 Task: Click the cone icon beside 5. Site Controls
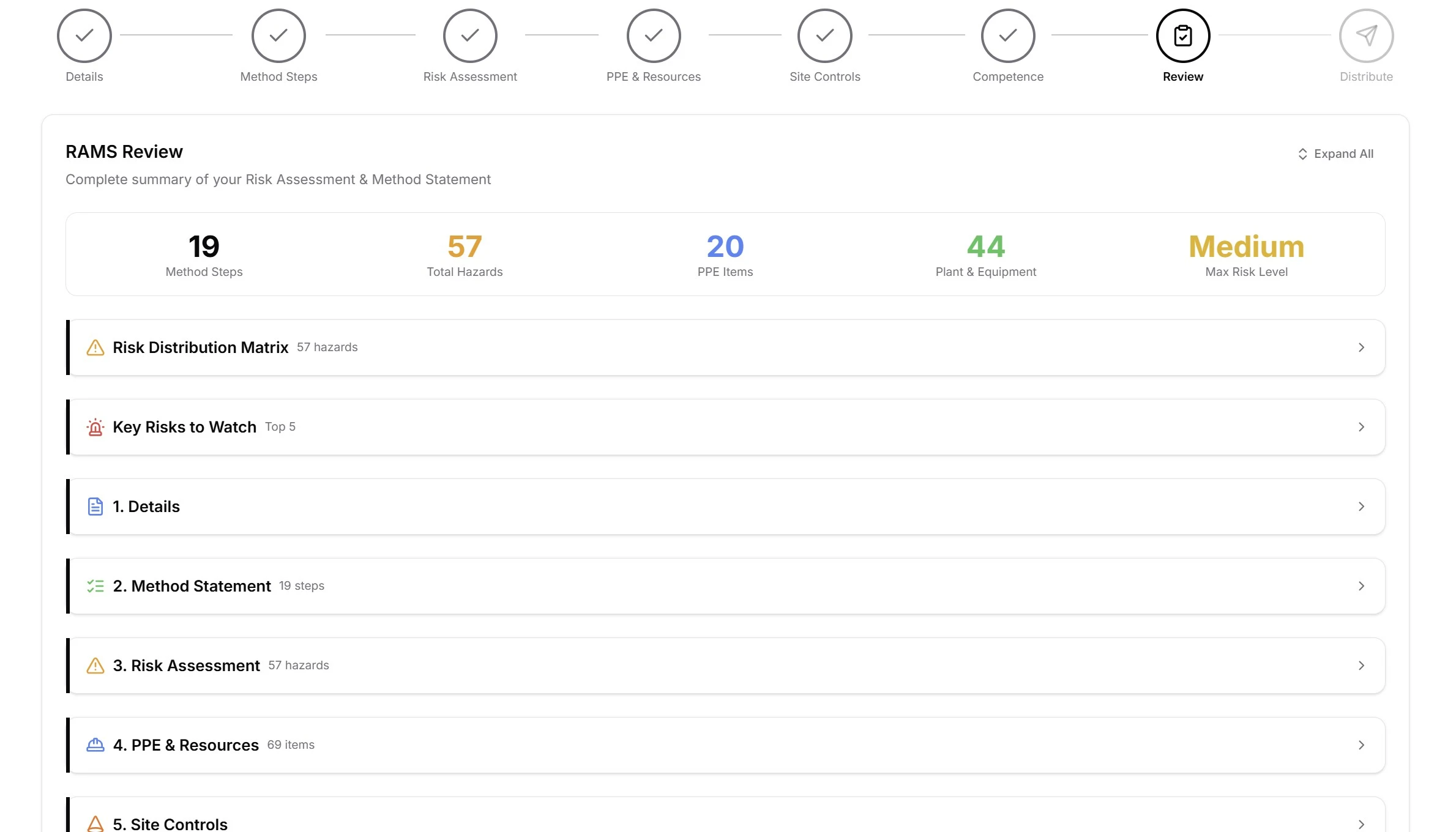[x=95, y=823]
